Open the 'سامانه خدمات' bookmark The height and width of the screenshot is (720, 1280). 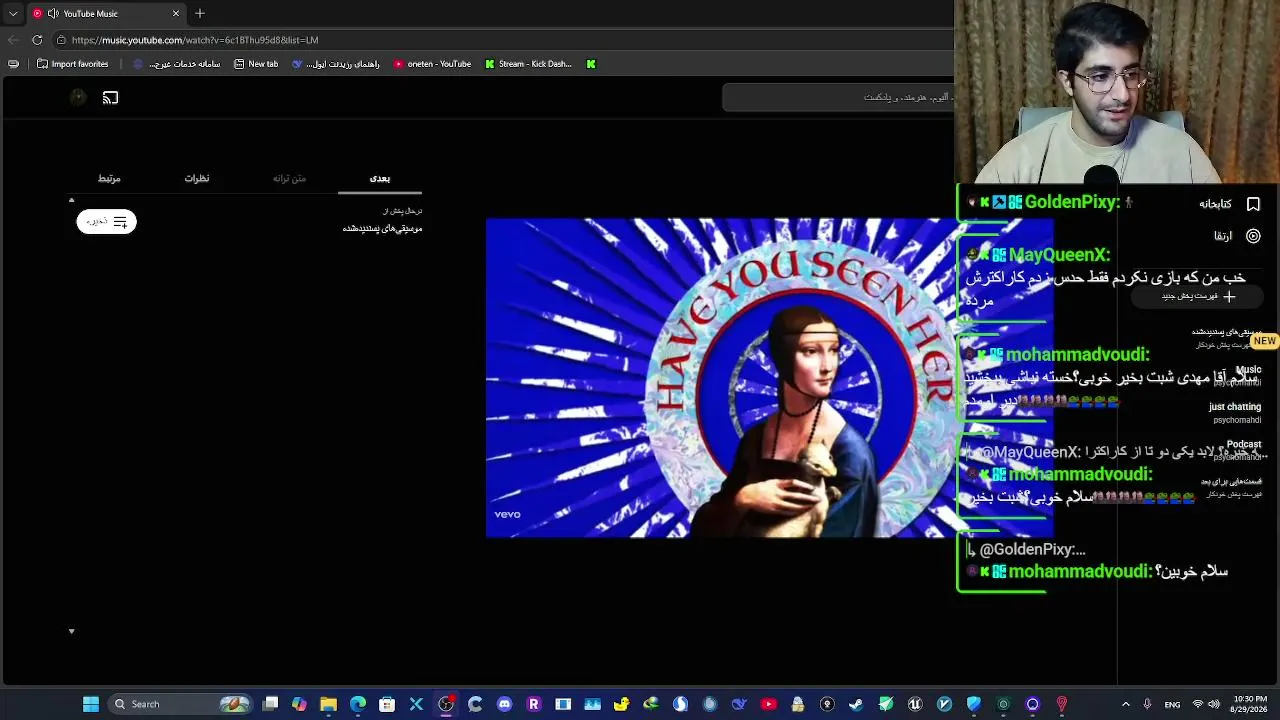pyautogui.click(x=177, y=64)
